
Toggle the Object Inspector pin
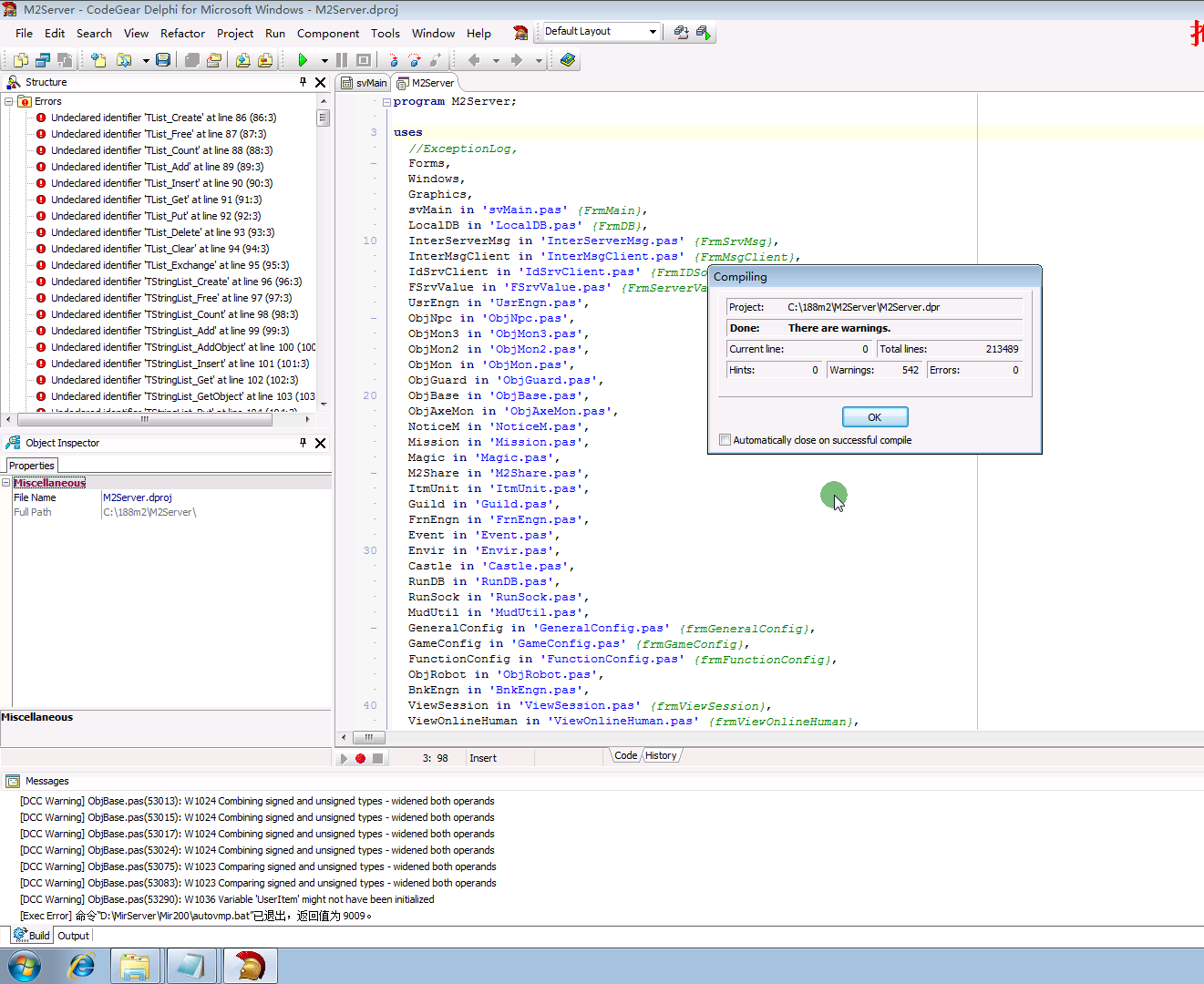[x=304, y=443]
